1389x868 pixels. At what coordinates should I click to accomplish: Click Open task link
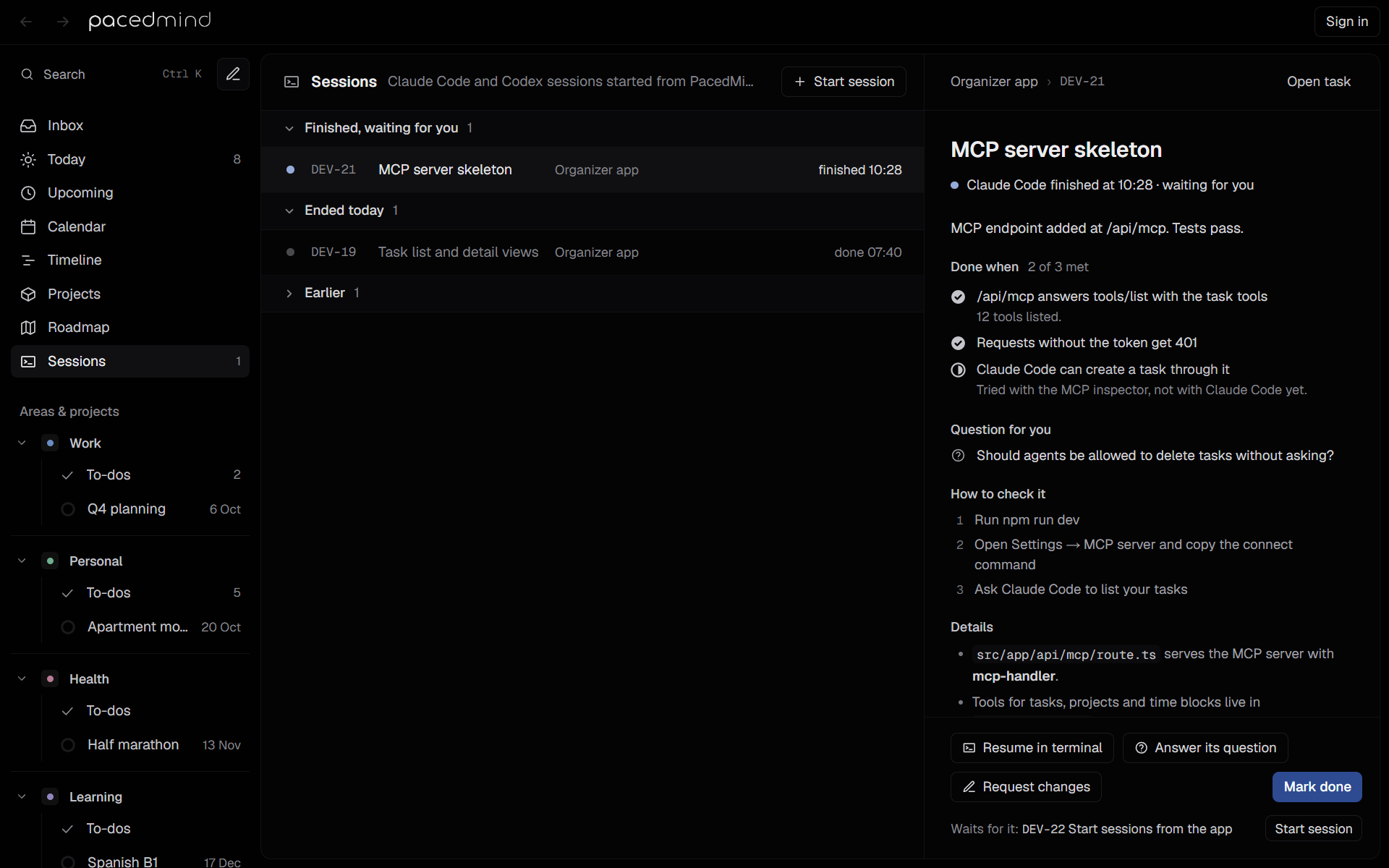coord(1318,82)
